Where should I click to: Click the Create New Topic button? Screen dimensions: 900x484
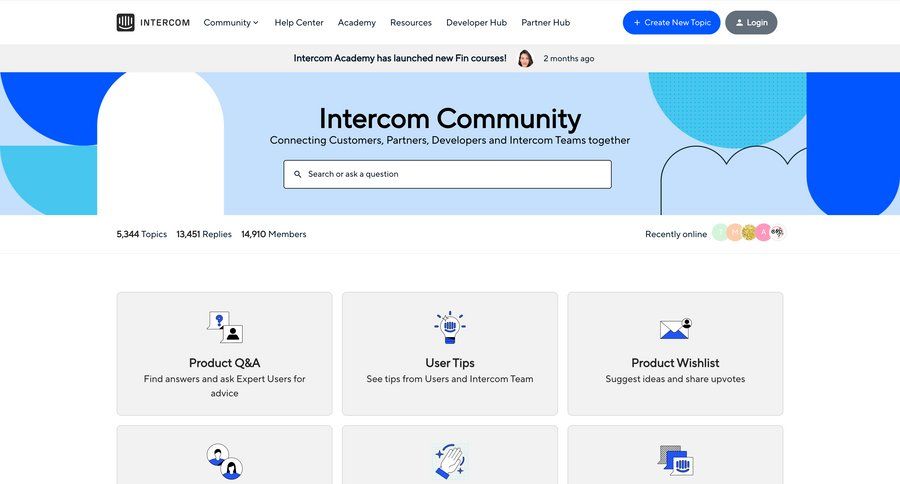[672, 22]
